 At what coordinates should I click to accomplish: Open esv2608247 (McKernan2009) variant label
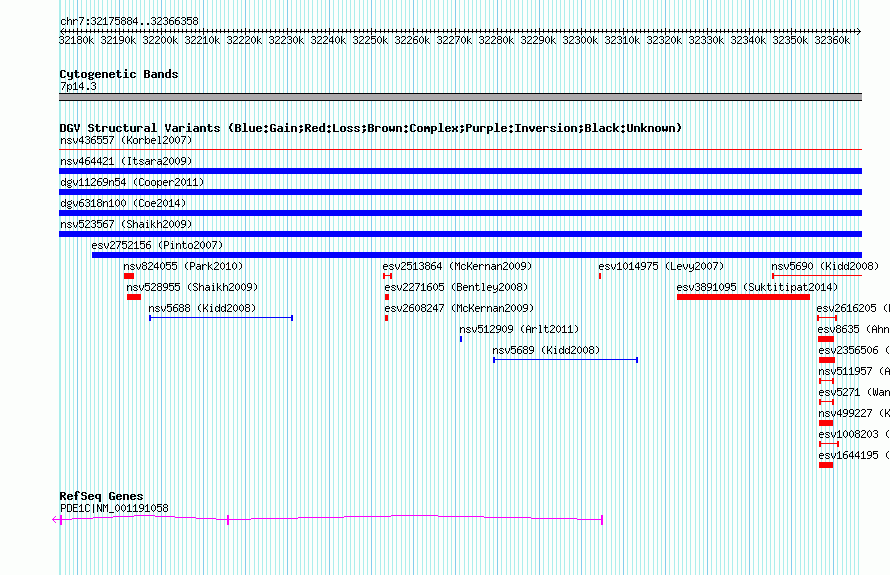click(x=459, y=308)
